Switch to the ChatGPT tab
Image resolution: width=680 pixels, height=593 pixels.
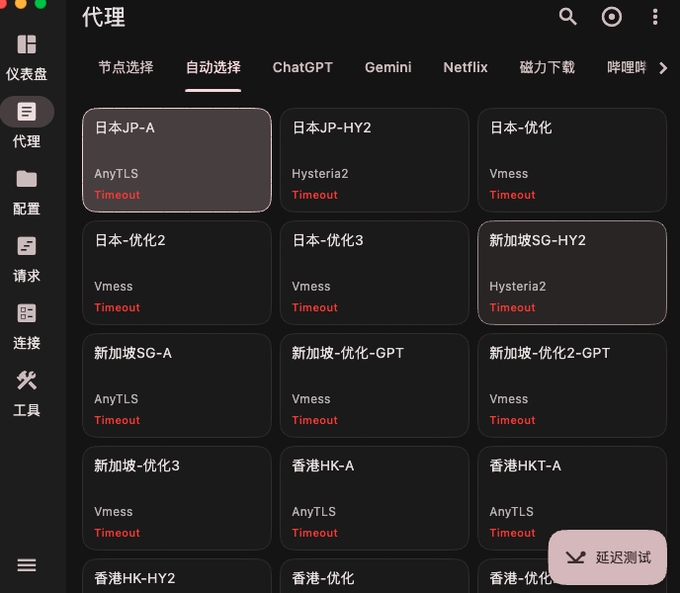[x=303, y=67]
